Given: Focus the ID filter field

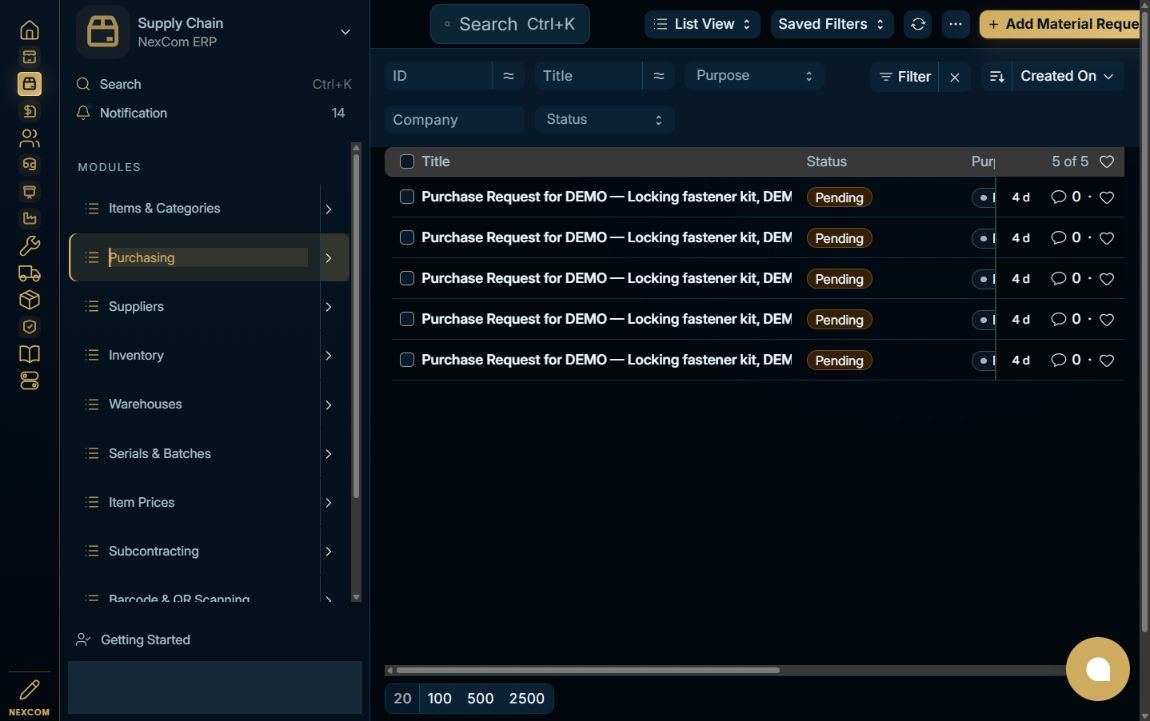Looking at the screenshot, I should tap(439, 76).
